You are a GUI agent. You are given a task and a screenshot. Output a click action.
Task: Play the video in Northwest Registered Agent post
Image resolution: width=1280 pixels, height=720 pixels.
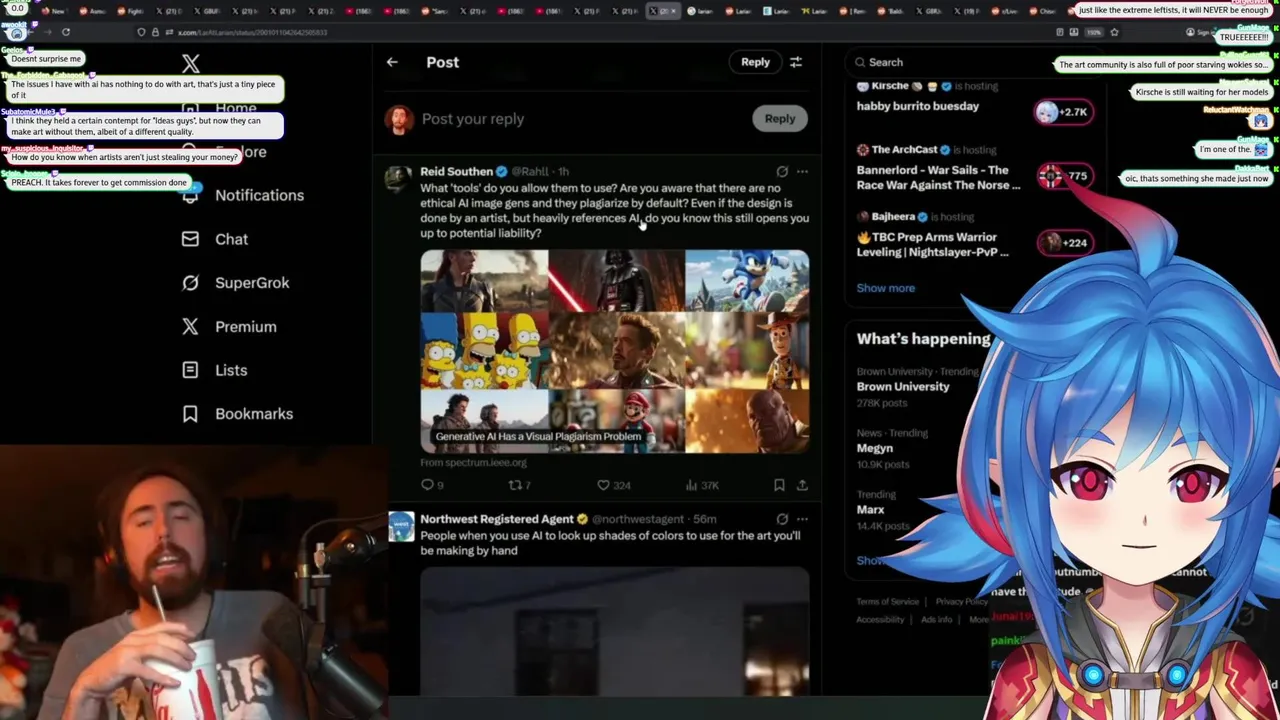coord(615,631)
